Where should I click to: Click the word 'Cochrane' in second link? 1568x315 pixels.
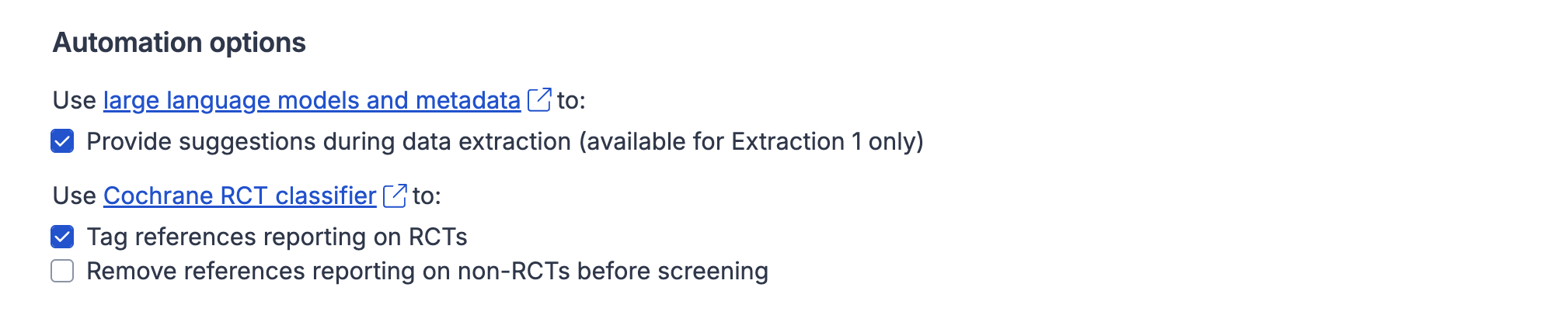(x=158, y=196)
